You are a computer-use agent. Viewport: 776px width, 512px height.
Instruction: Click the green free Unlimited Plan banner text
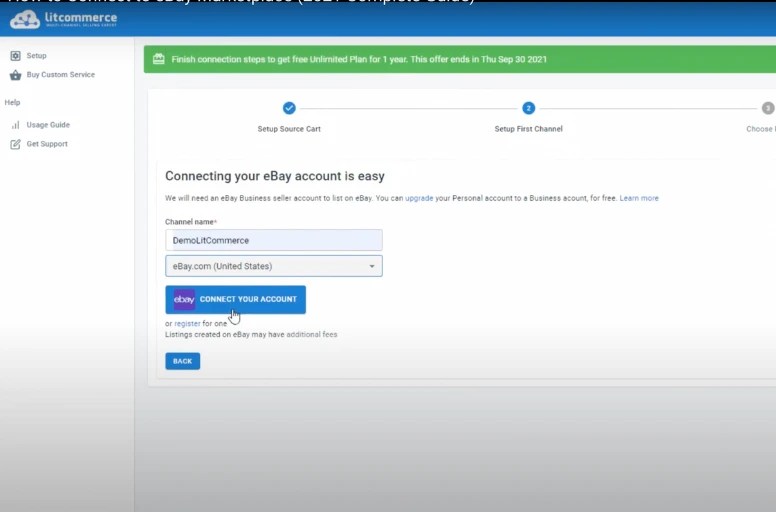click(359, 59)
